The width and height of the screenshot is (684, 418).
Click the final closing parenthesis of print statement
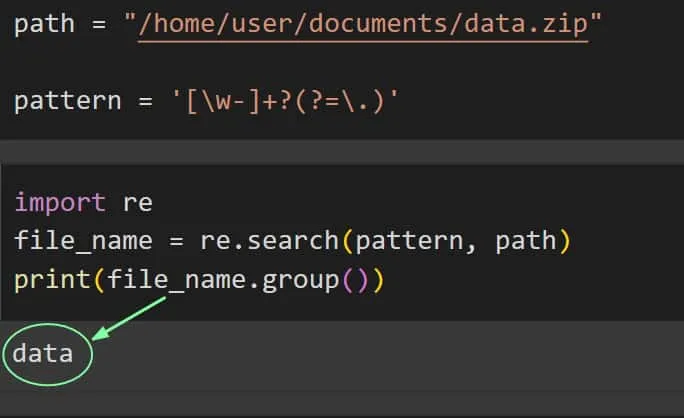click(x=376, y=279)
